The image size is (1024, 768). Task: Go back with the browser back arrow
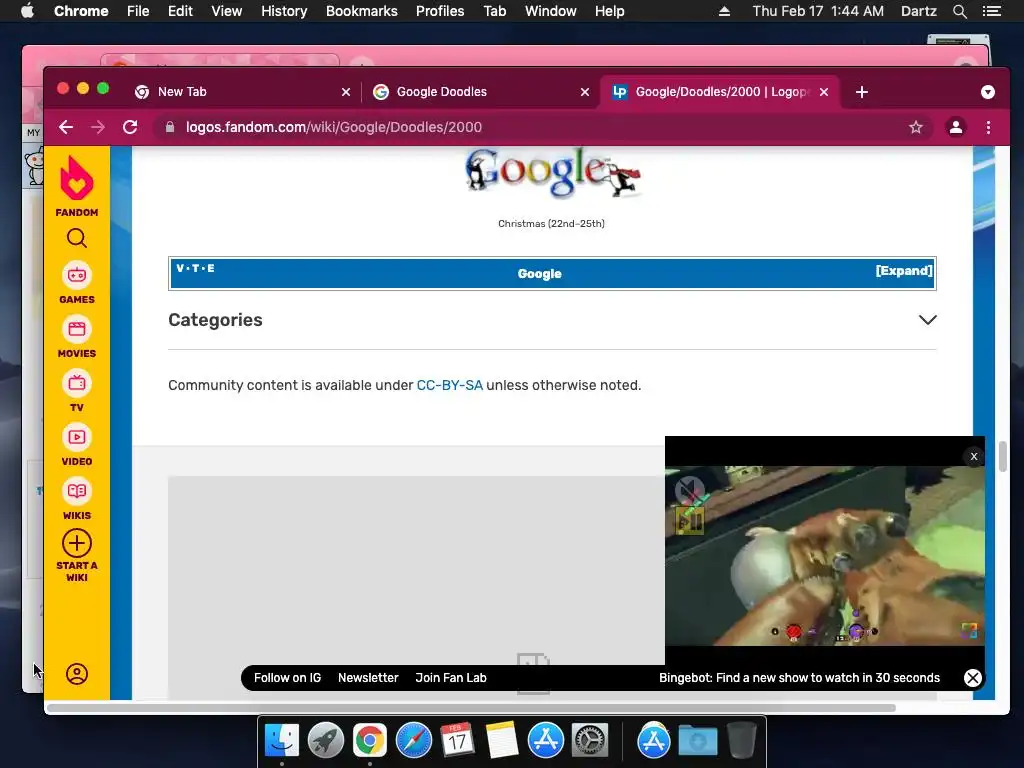coord(66,127)
